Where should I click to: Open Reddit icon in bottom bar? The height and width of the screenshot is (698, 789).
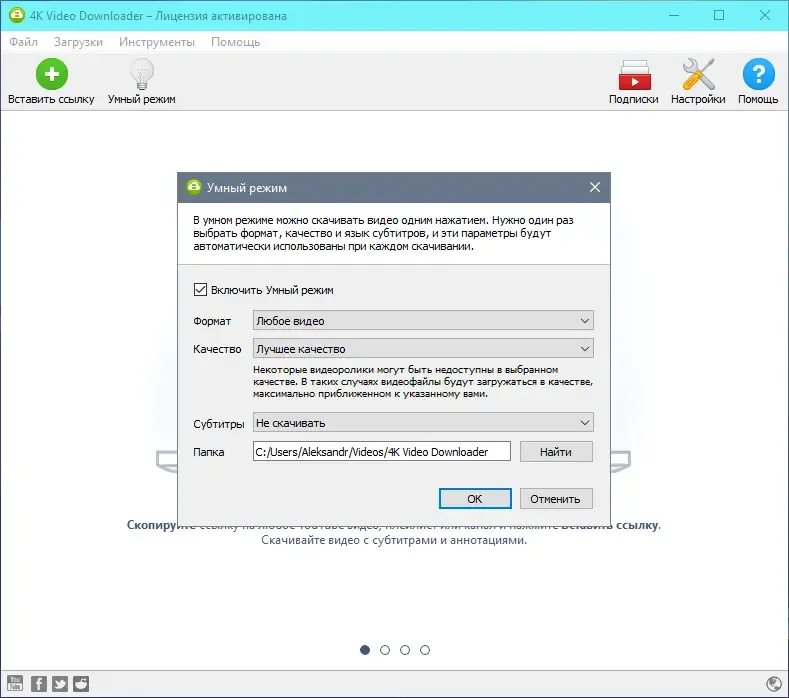tap(81, 683)
